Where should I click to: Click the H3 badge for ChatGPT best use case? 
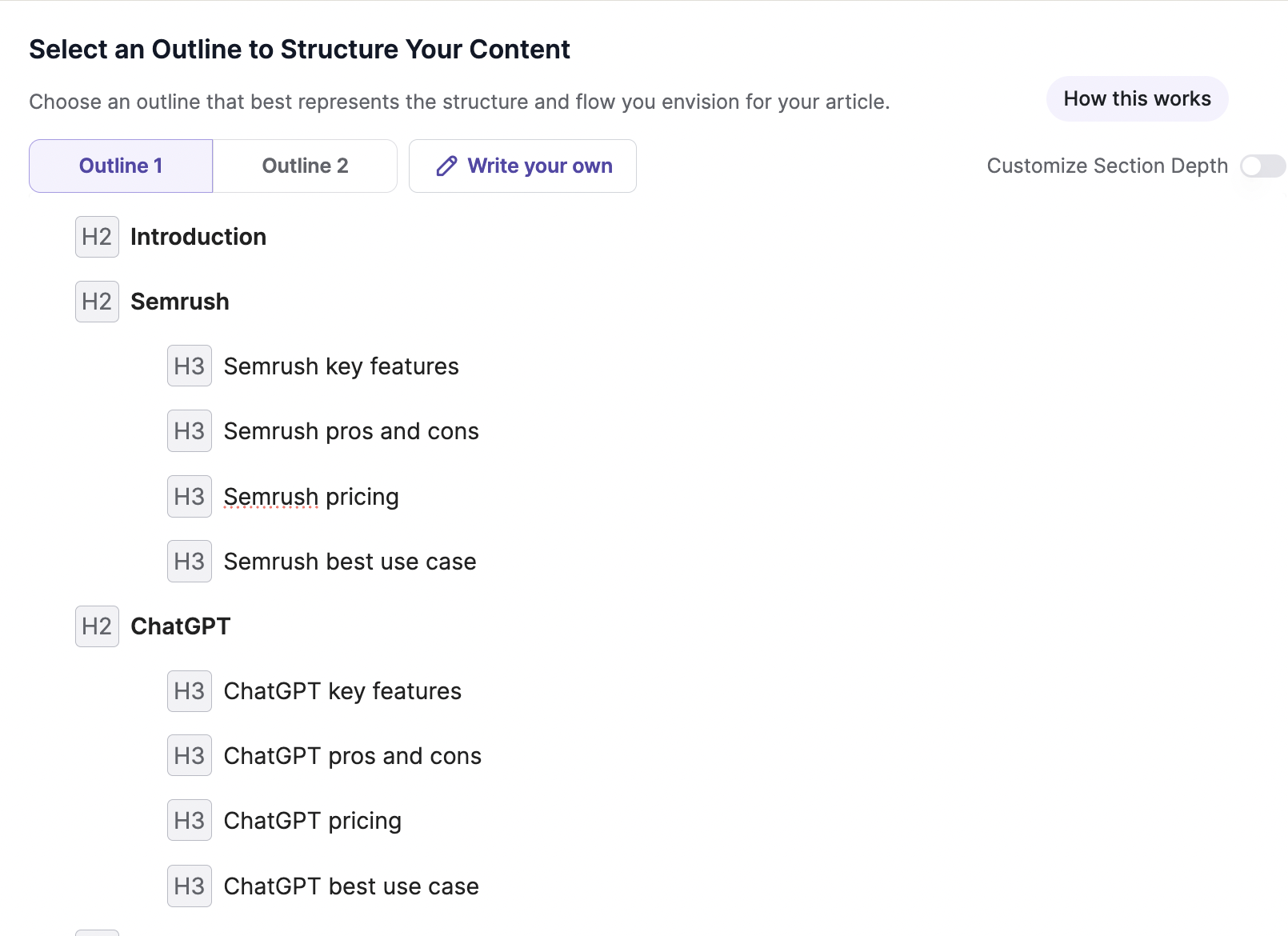tap(189, 886)
